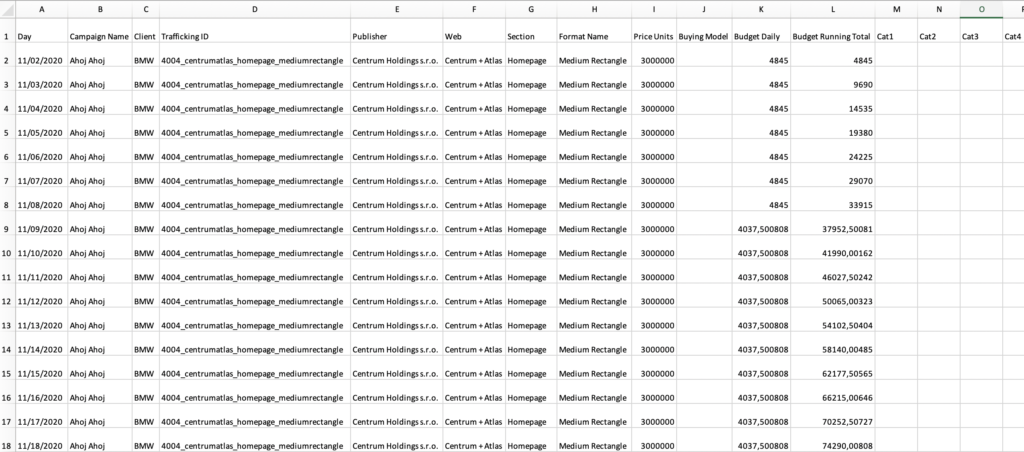The image size is (1024, 452).
Task: Select row 18 header
Action: [x=6, y=445]
